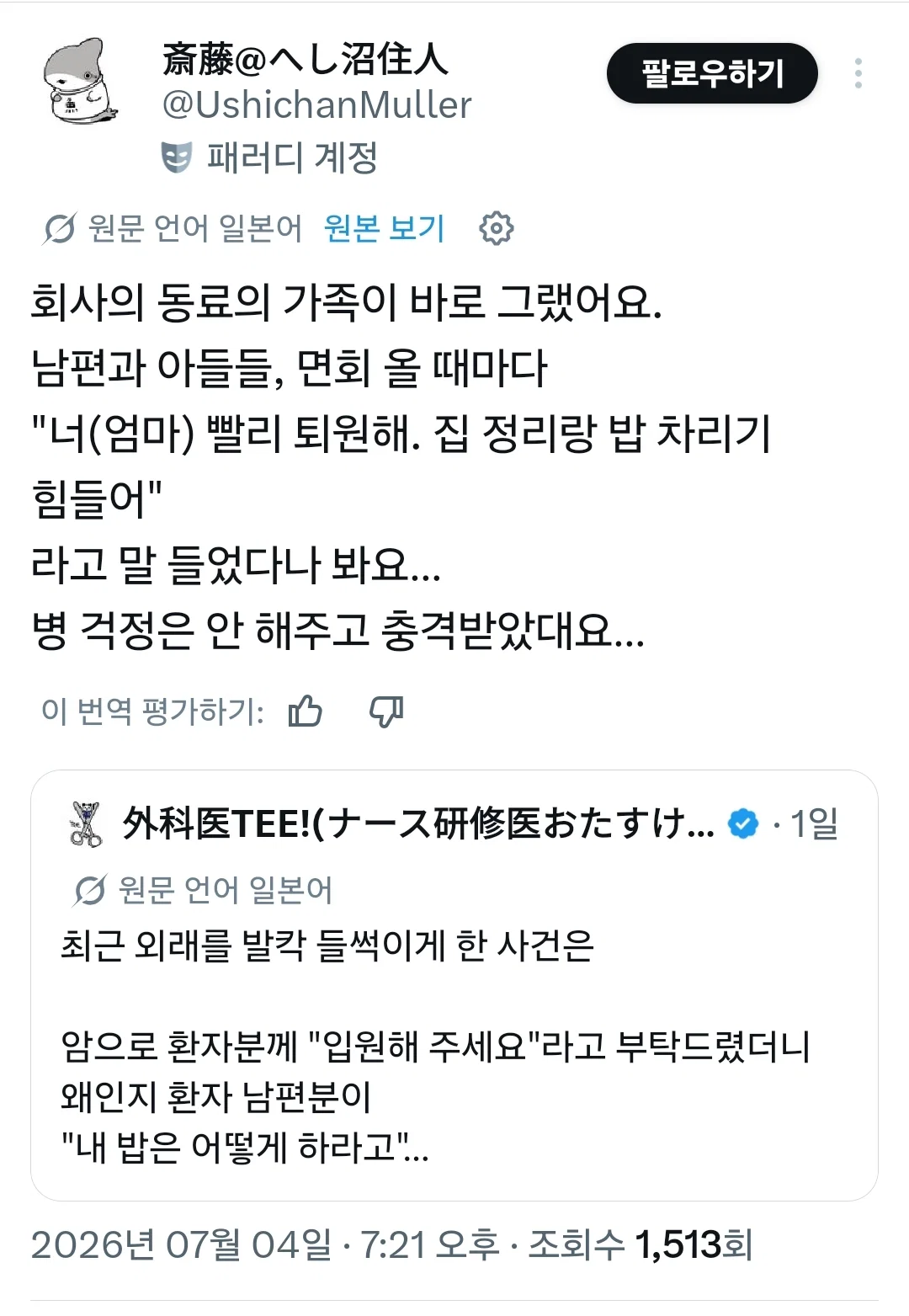Click the display name 斎藤@へし沼住人
Image resolution: width=909 pixels, height=1316 pixels.
[x=306, y=59]
